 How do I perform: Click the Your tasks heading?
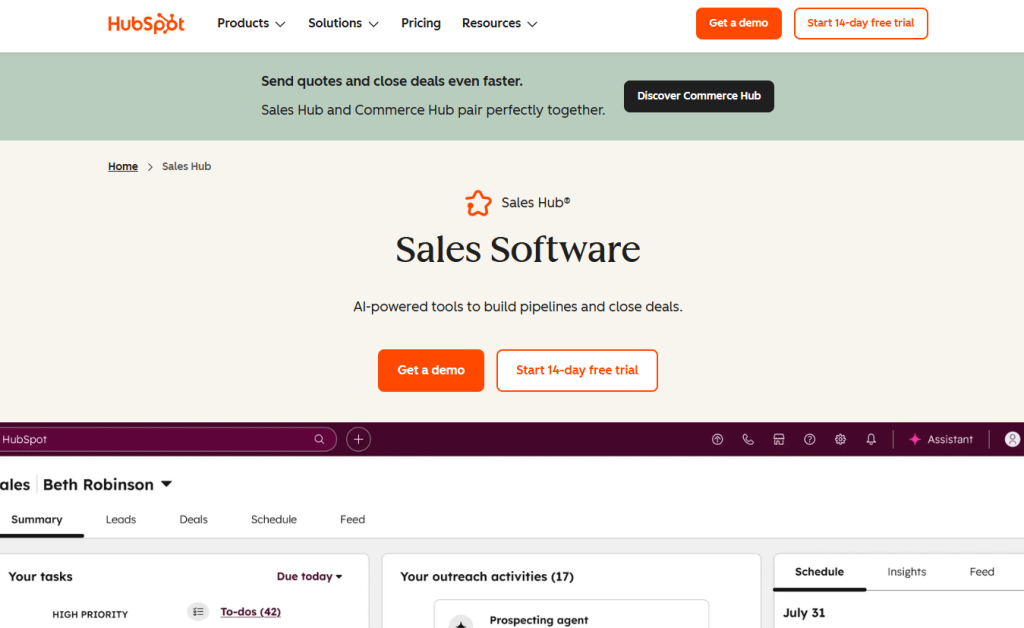[40, 576]
